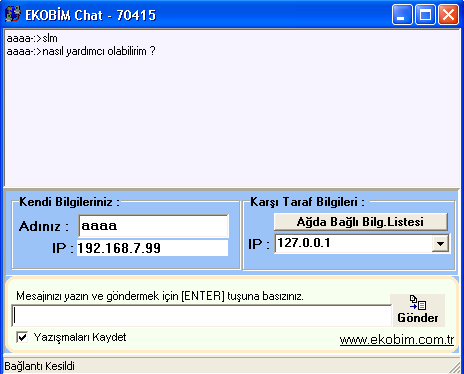Click the Bağlantı Kesildi status bar text
Image resolution: width=464 pixels, height=374 pixels.
[x=40, y=366]
